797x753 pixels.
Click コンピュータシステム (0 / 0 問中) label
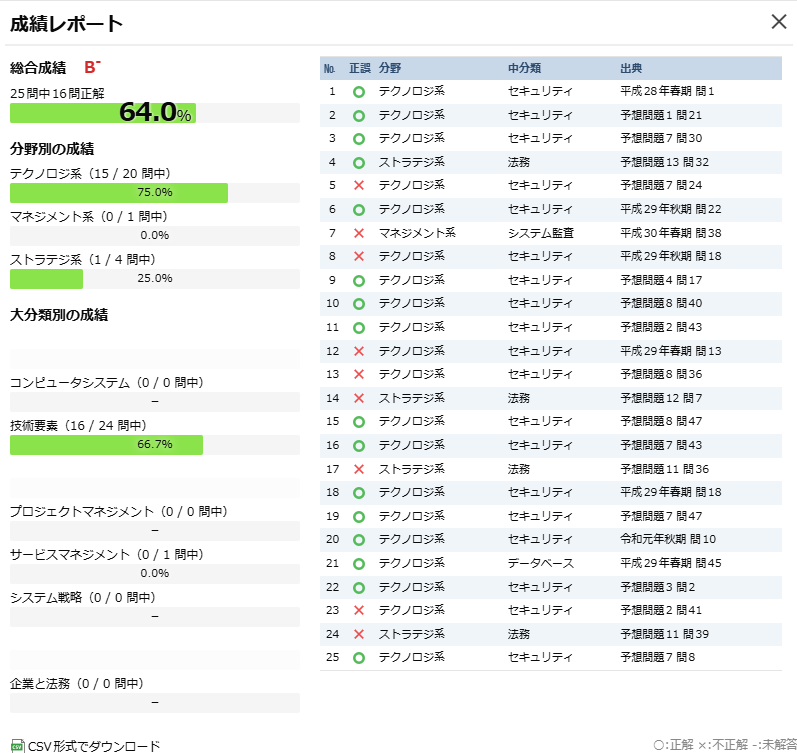click(x=107, y=383)
